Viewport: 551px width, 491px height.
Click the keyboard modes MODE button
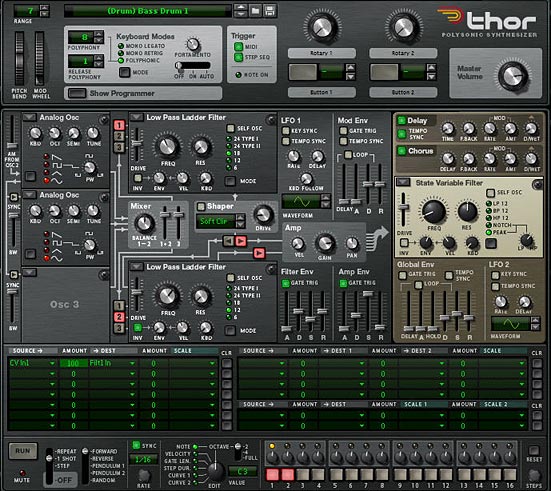pos(124,72)
